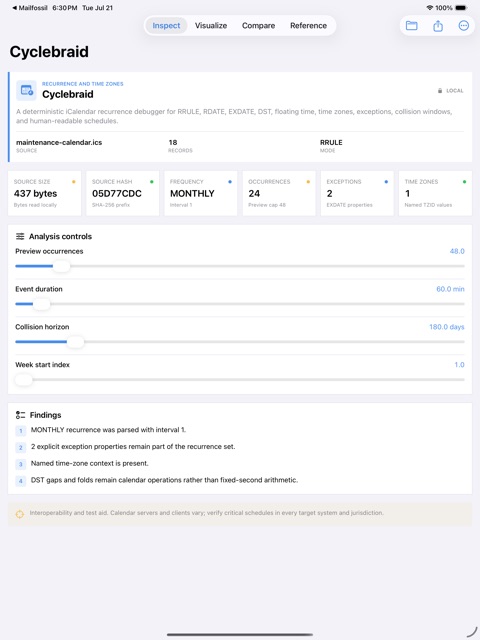The height and width of the screenshot is (640, 480).
Task: Tap the interoperability warning target icon
Action: point(20,514)
